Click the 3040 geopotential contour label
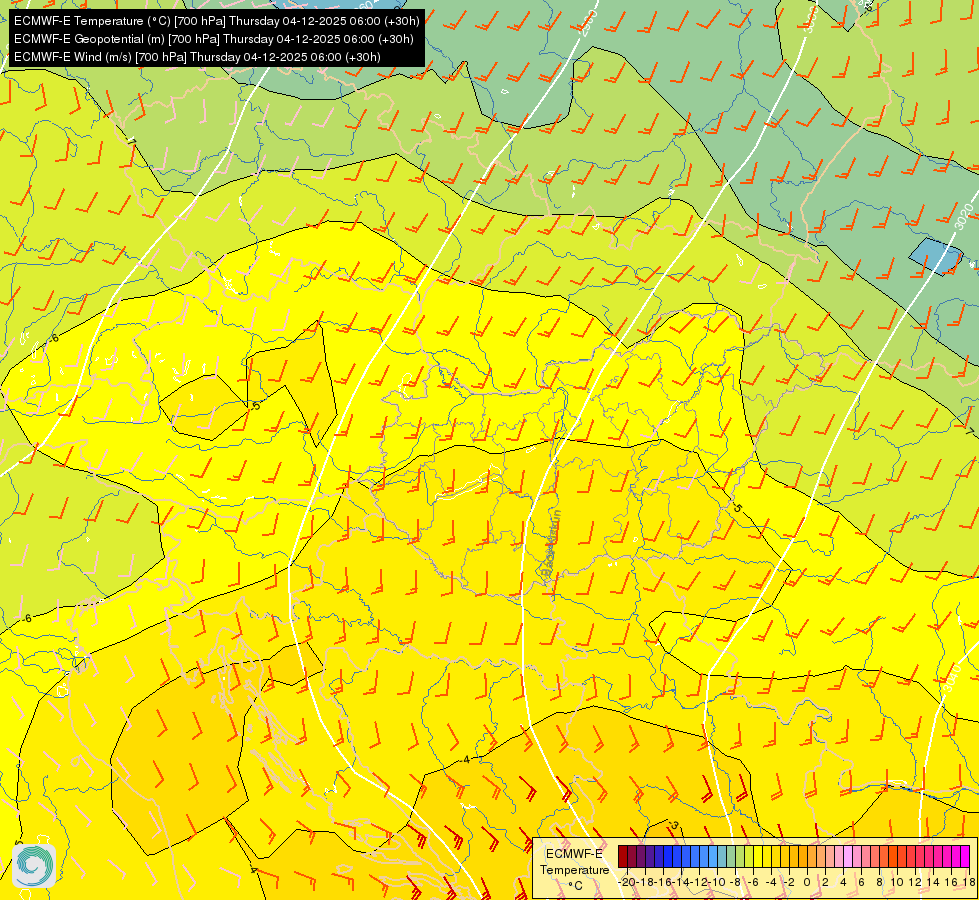 (x=952, y=677)
